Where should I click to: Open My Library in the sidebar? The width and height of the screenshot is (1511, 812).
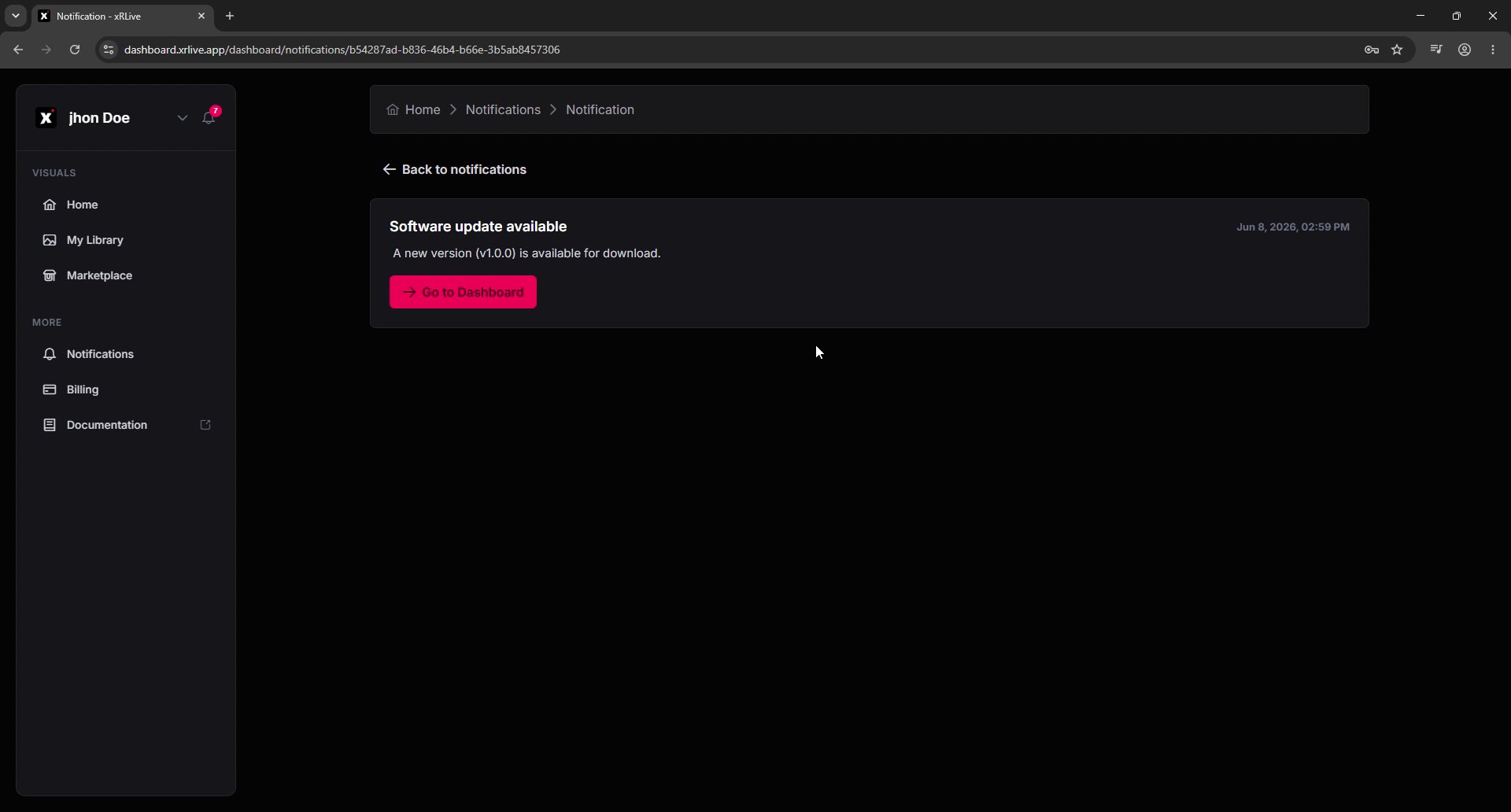126,240
